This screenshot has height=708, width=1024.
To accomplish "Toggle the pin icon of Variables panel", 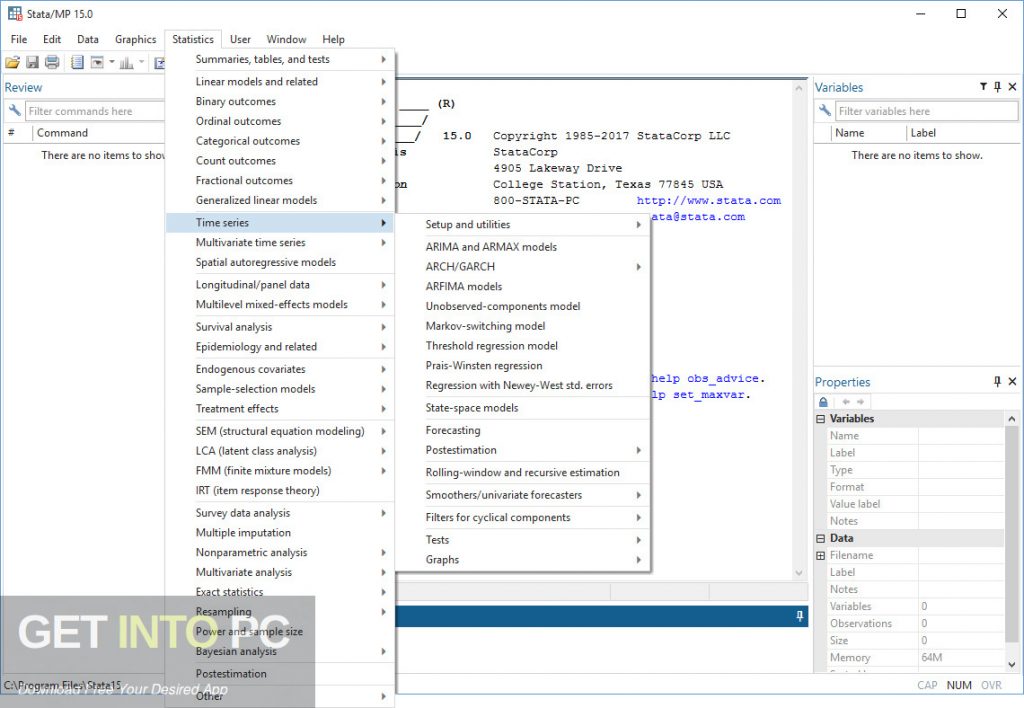I will [x=997, y=86].
